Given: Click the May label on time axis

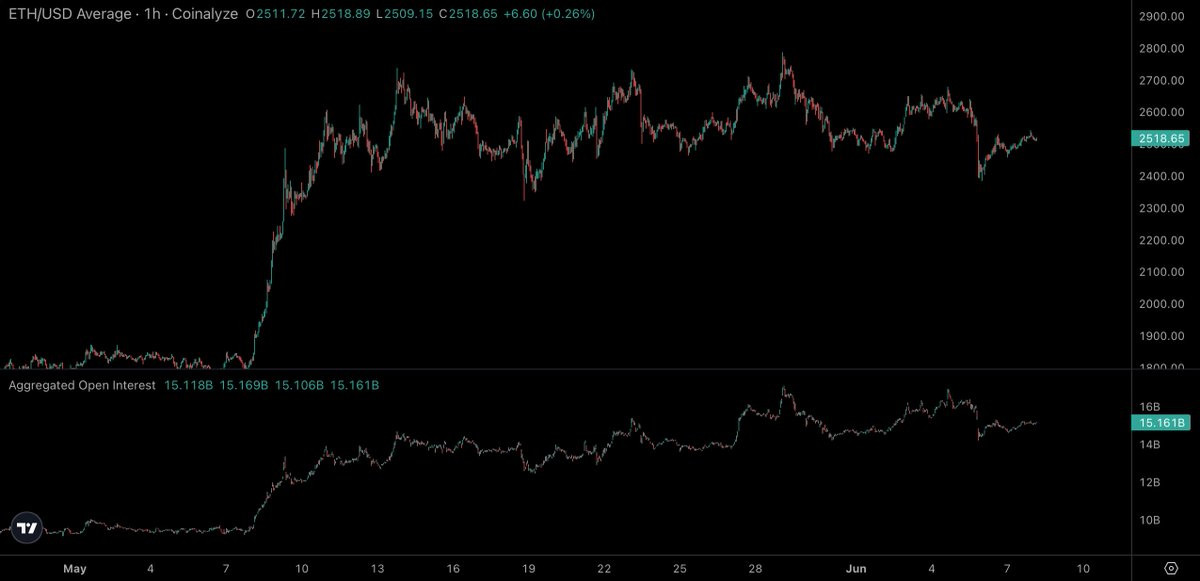Looking at the screenshot, I should [x=75, y=568].
